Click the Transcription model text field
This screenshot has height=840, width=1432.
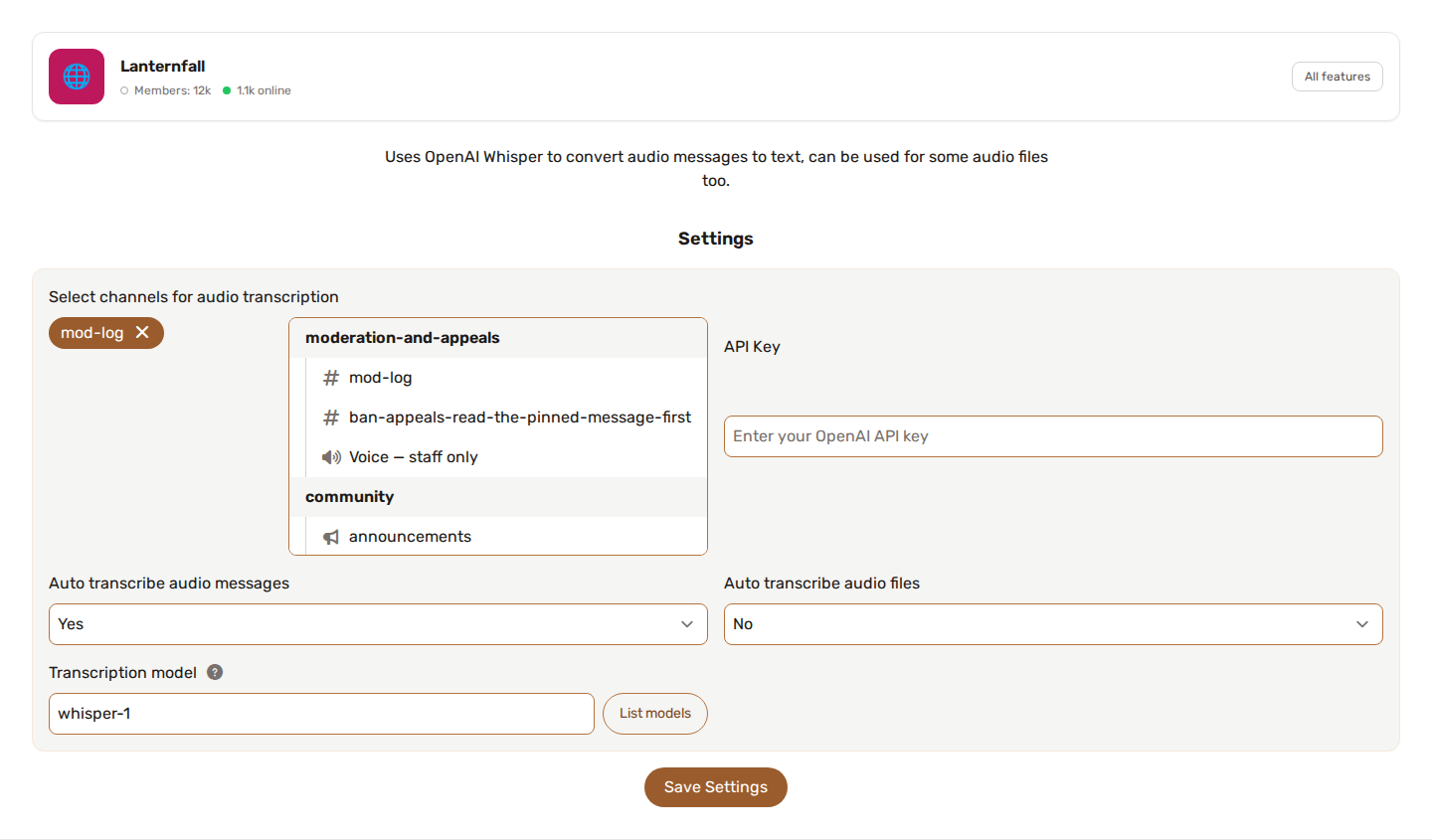coord(321,714)
